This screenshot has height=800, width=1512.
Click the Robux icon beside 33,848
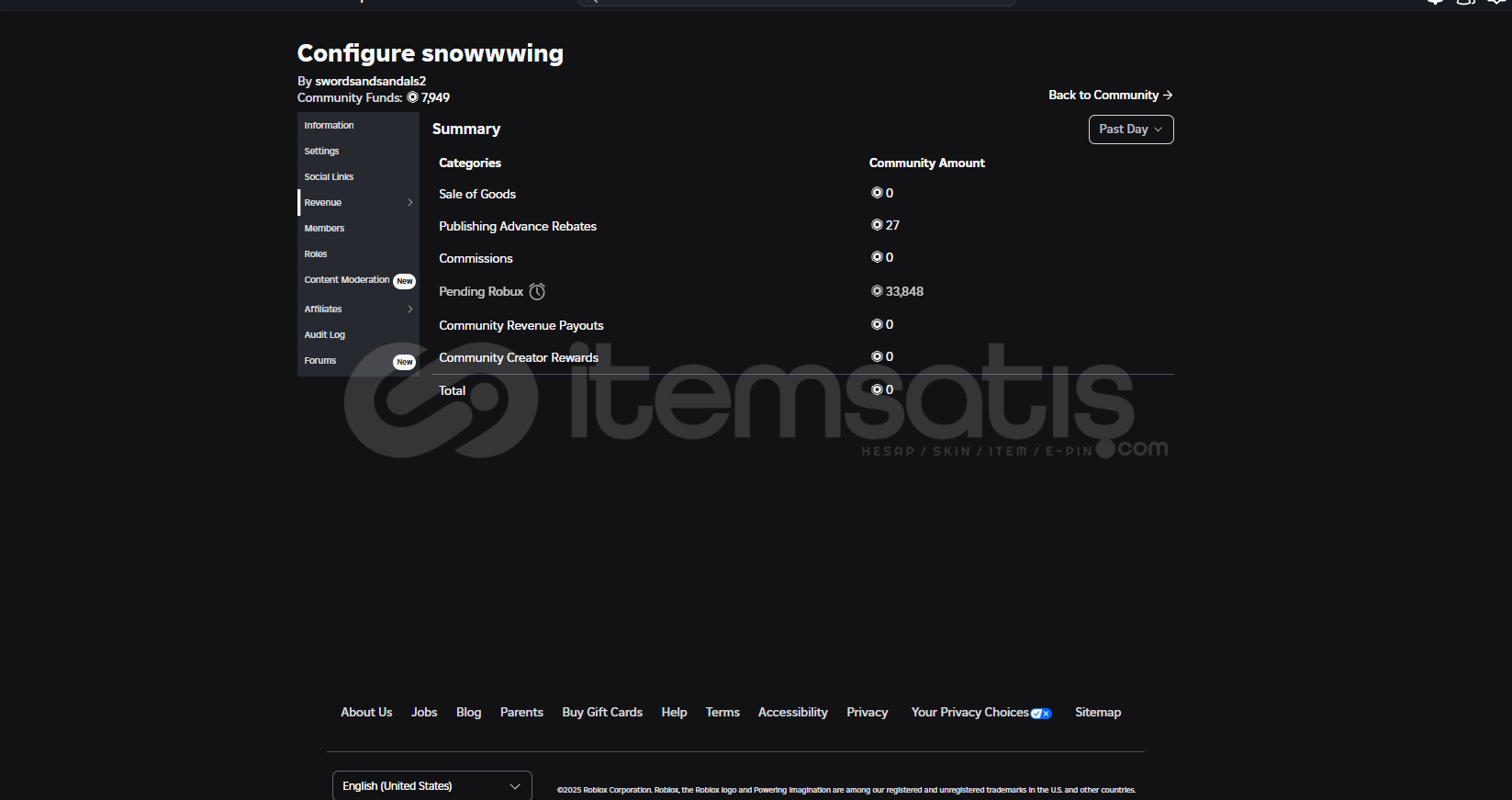pos(877,291)
